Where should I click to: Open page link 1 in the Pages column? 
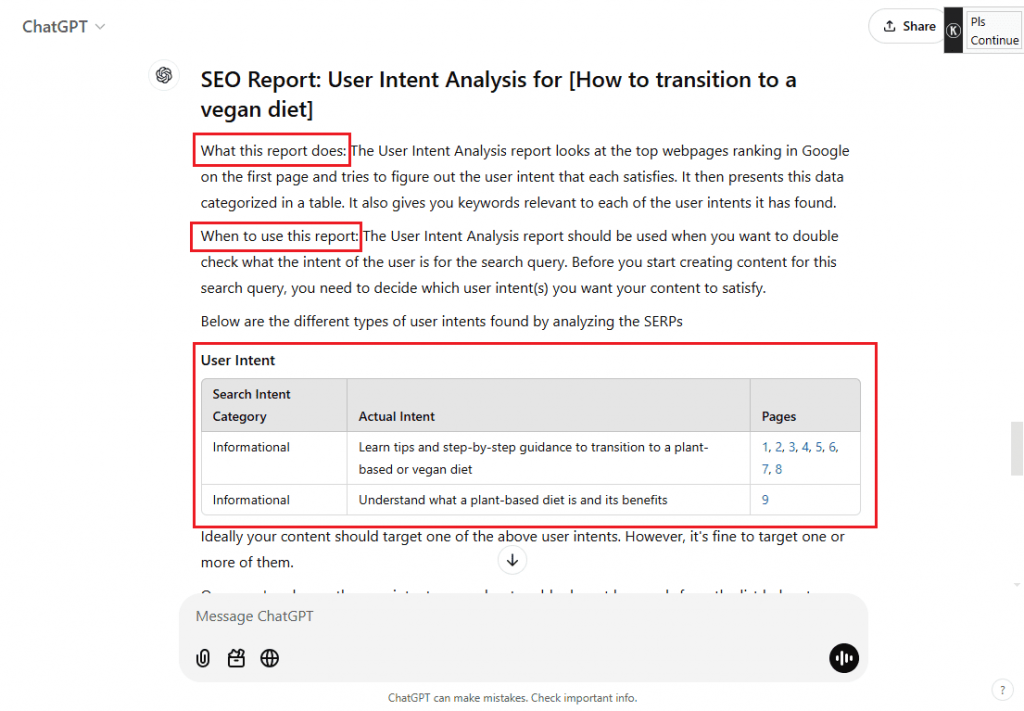point(765,447)
